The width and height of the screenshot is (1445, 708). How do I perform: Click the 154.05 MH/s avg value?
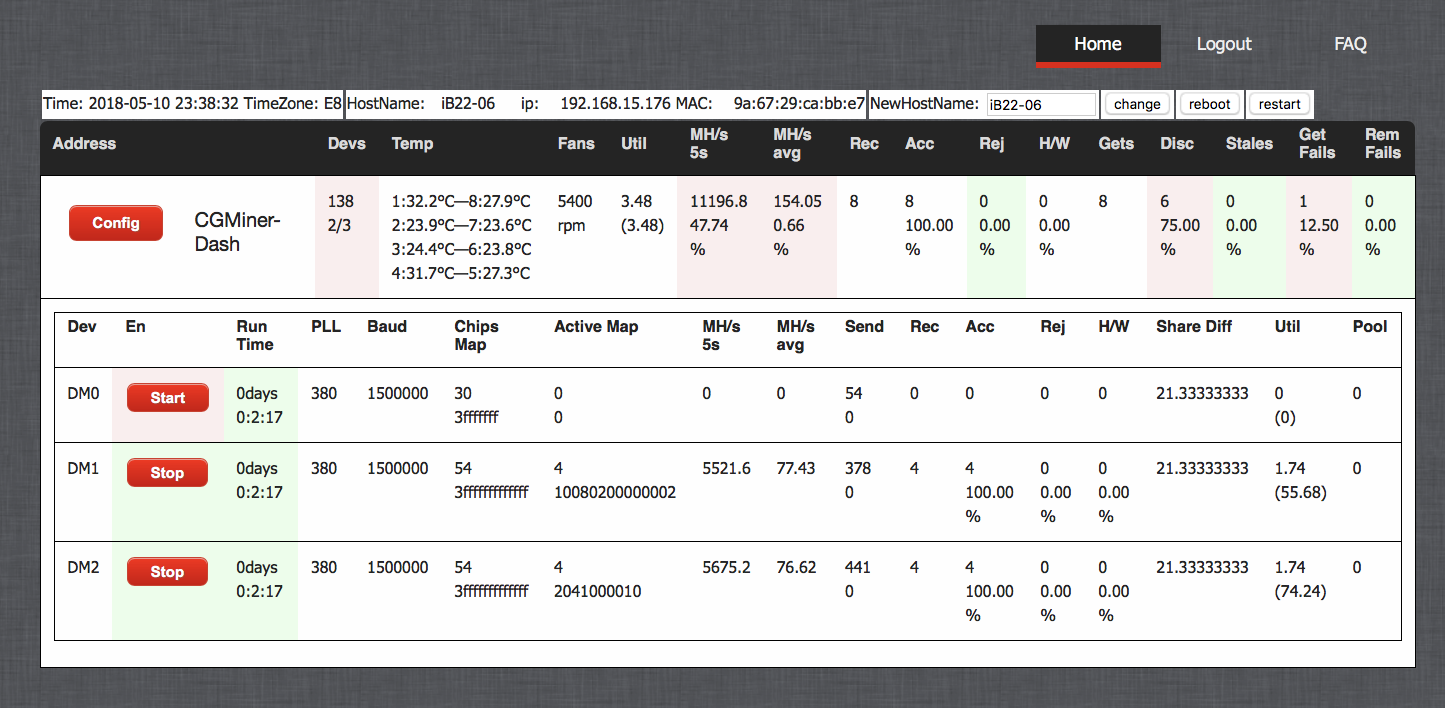pyautogui.click(x=797, y=201)
